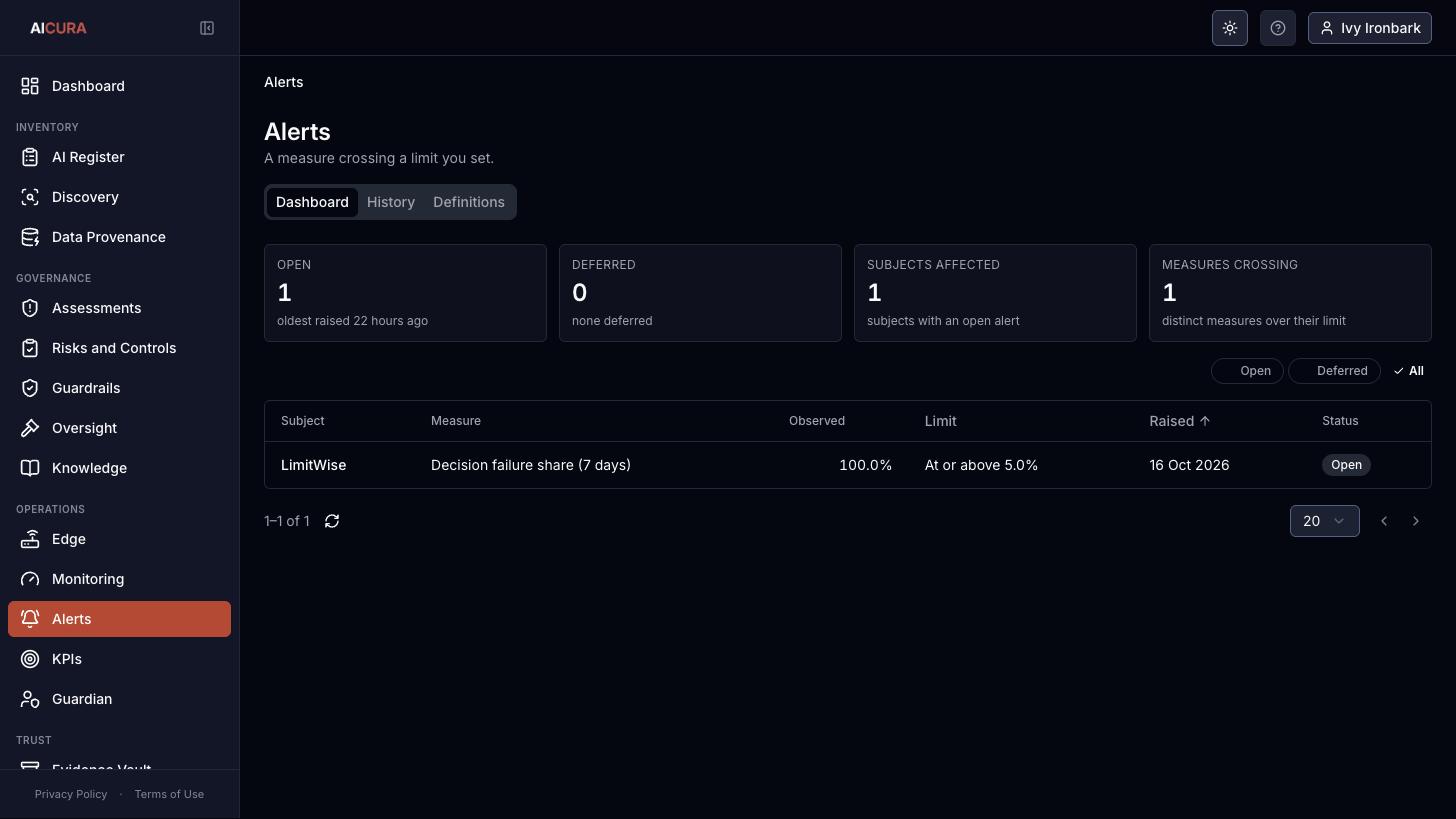Screen dimensions: 1456x819
Task: Click the Data Provenance database icon
Action: click(x=30, y=237)
